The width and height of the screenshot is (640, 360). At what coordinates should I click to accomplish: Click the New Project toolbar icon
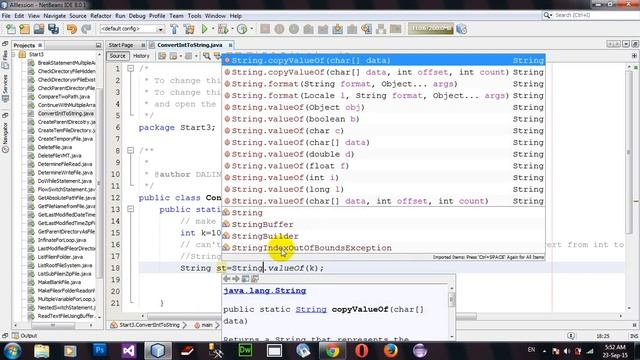24,29
